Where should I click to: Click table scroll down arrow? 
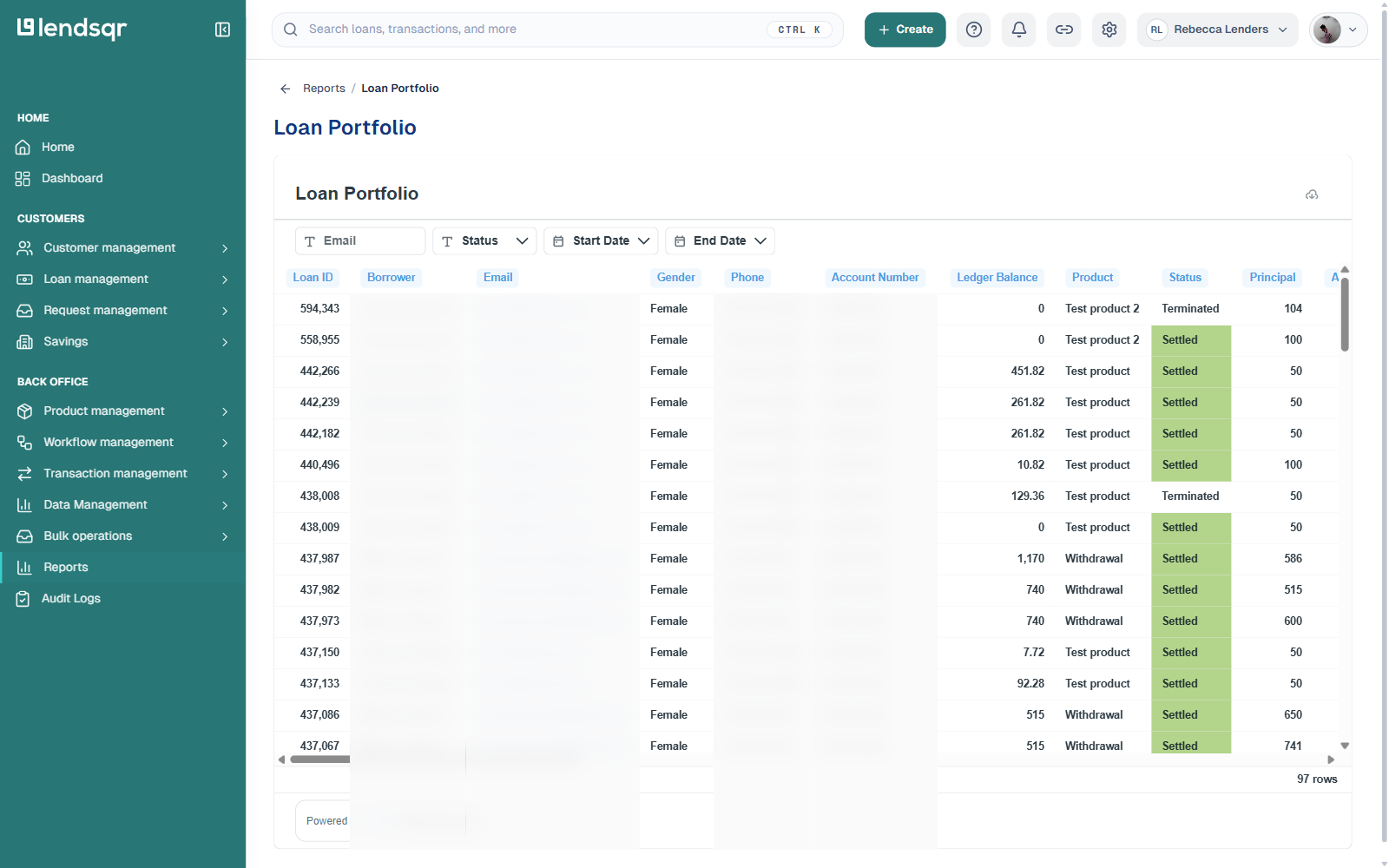(1345, 746)
